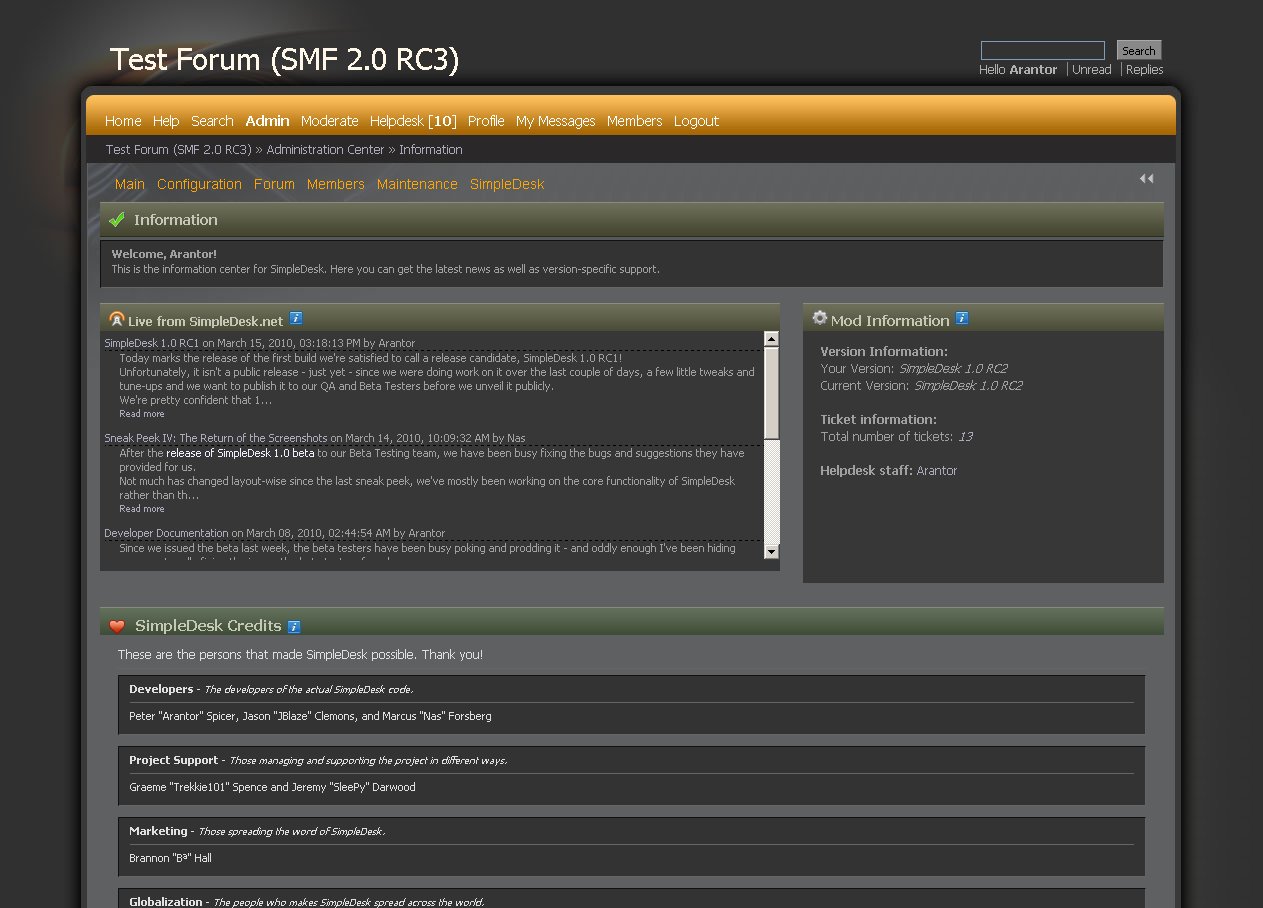Click Your Version SimpleDesk 1.0 RC2 text
The height and width of the screenshot is (908, 1263).
point(953,369)
